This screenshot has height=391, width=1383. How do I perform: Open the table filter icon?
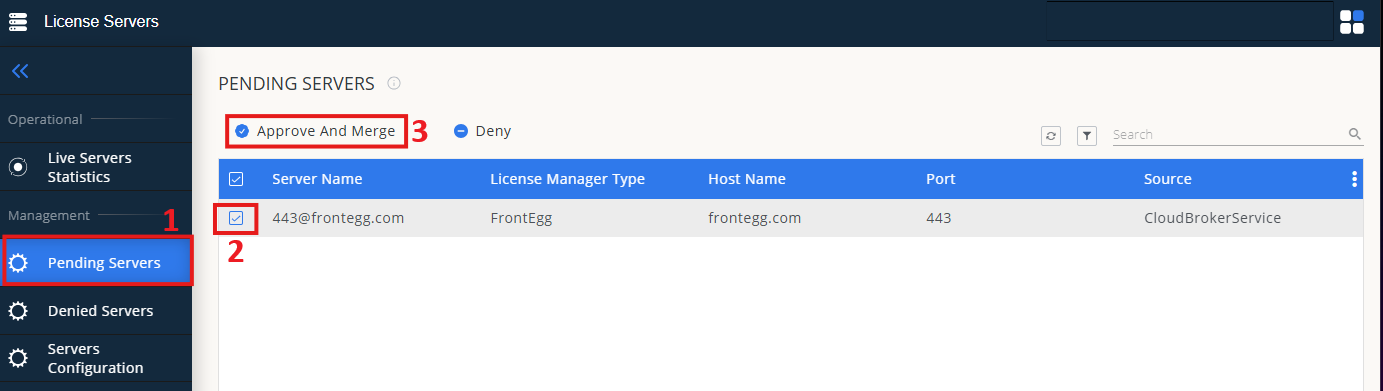click(x=1087, y=135)
